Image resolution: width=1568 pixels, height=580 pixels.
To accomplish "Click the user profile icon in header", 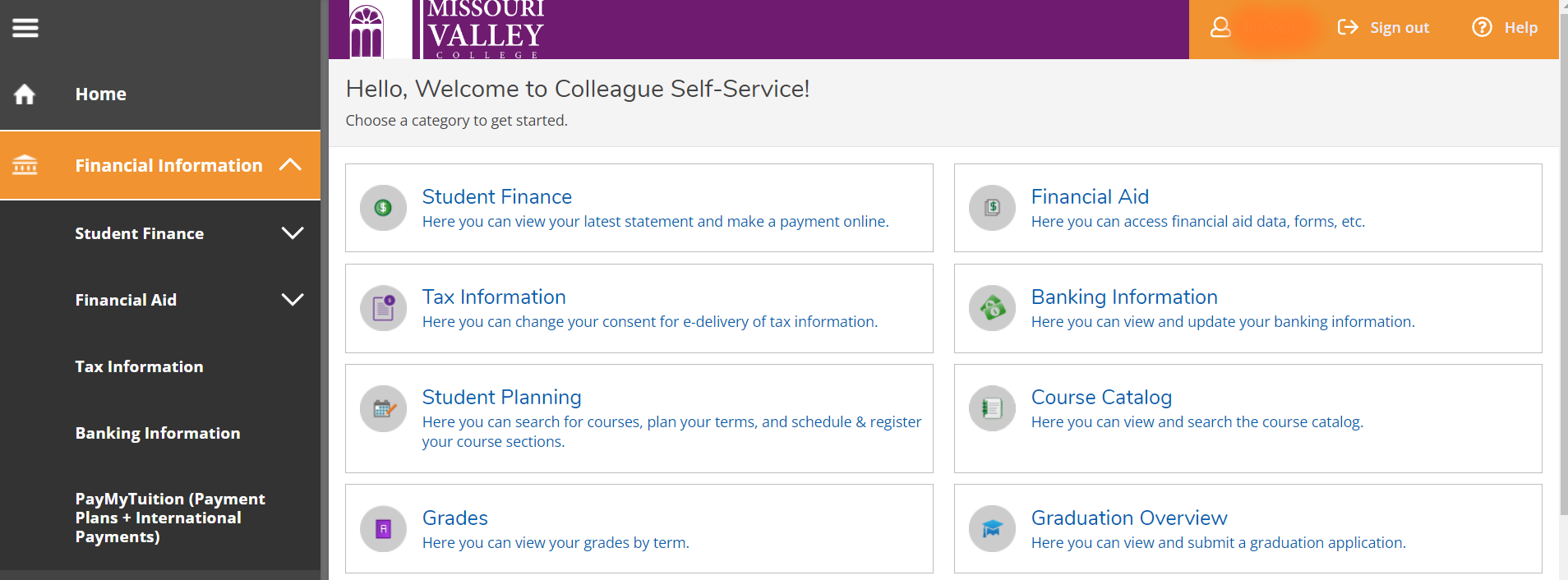I will tap(1220, 28).
